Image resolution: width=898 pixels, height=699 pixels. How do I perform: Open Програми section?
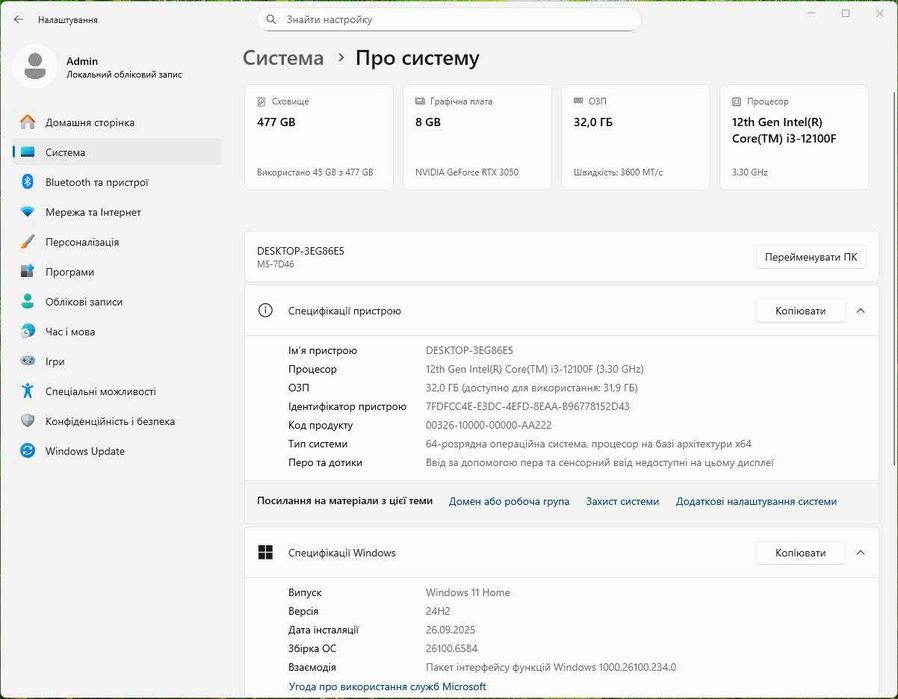(x=70, y=272)
